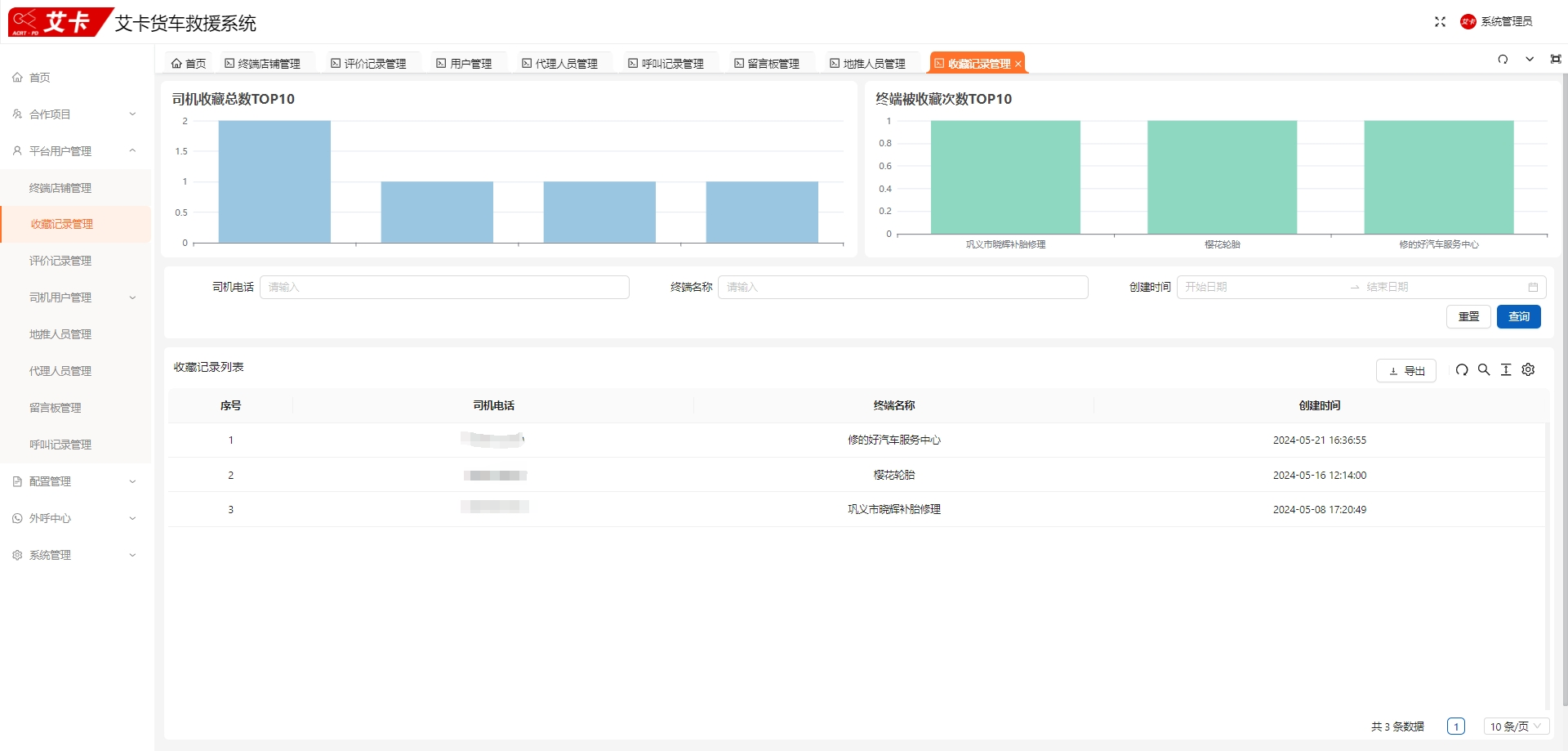The height and width of the screenshot is (751, 1568).
Task: Open the tab options dropdown arrow
Action: click(1530, 59)
